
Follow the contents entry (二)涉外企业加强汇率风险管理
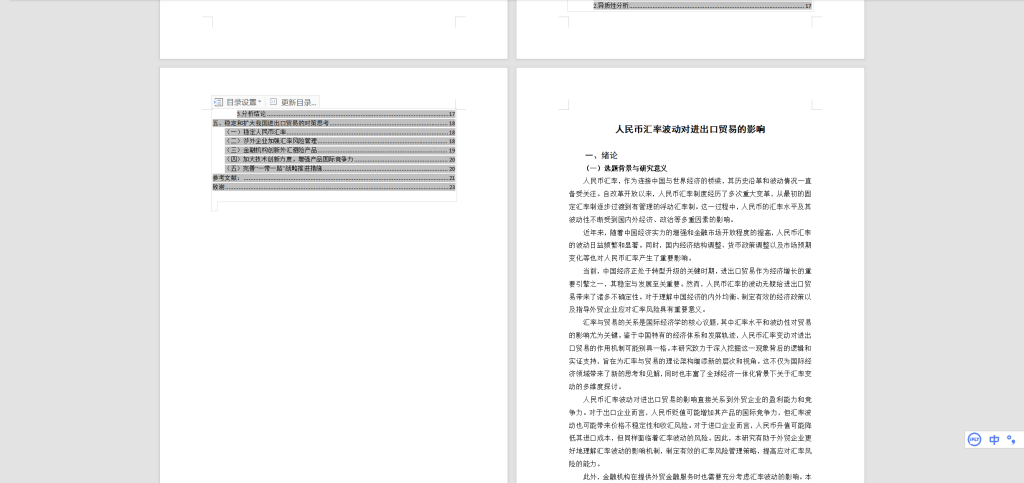[340, 141]
